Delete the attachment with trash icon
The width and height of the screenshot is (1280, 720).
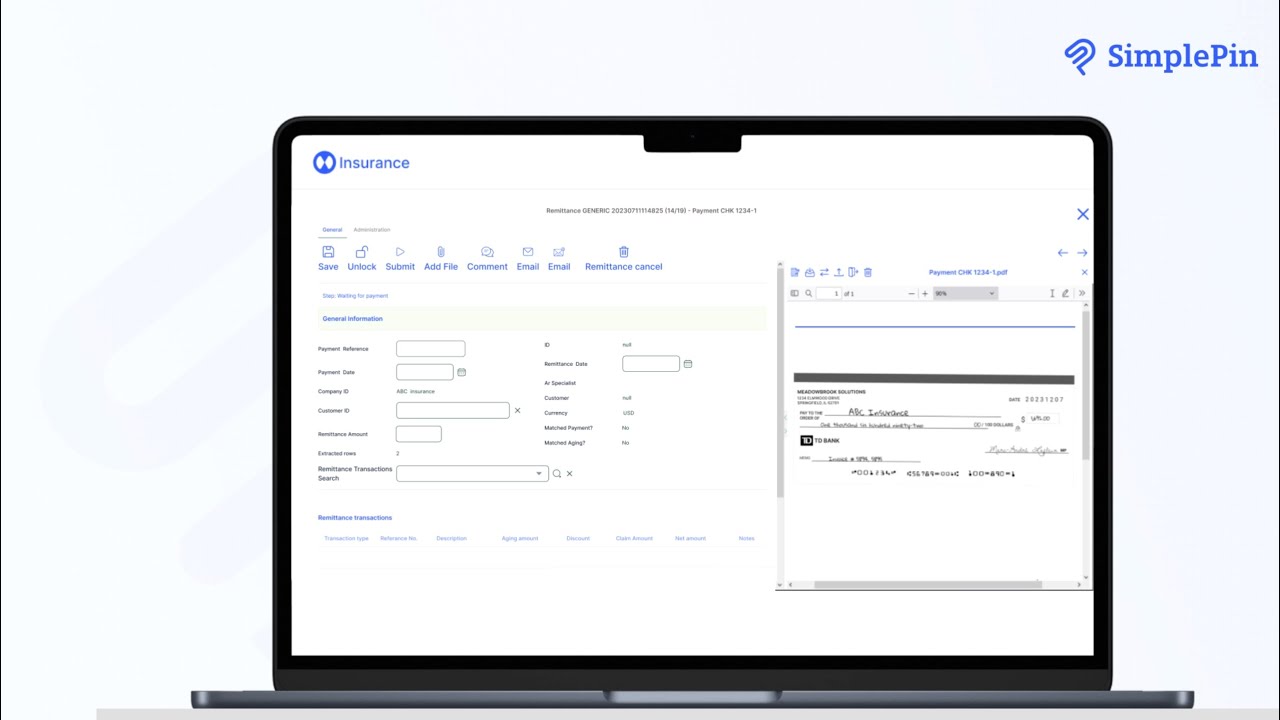pyautogui.click(x=868, y=272)
